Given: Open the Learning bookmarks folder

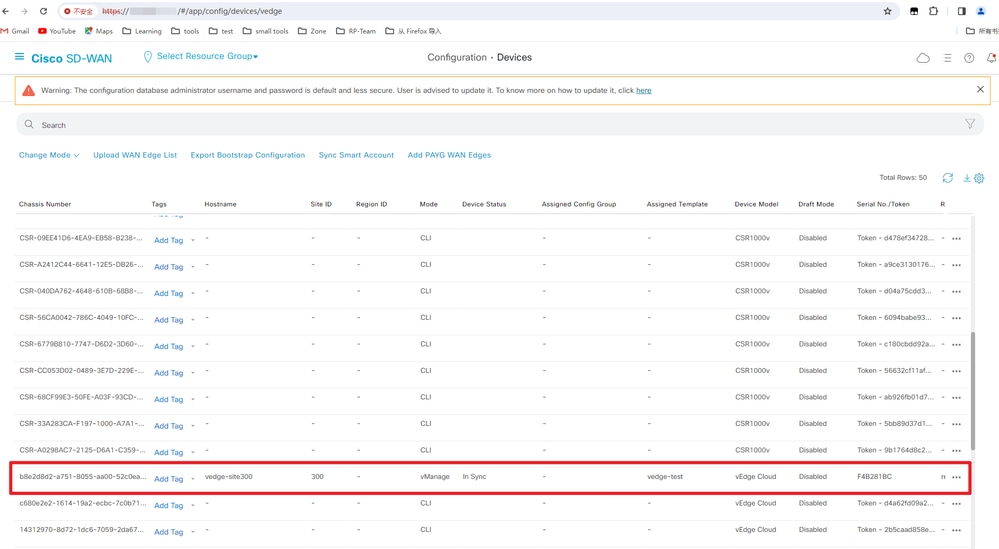Looking at the screenshot, I should 142,31.
